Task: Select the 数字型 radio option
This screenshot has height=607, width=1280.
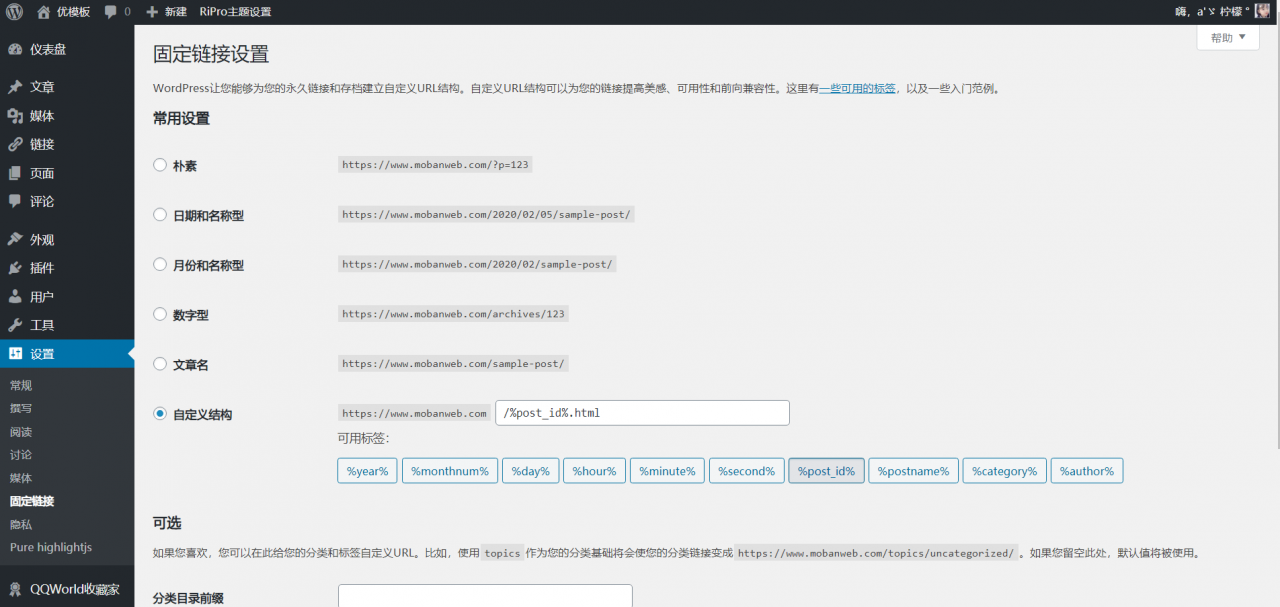Action: (160, 314)
